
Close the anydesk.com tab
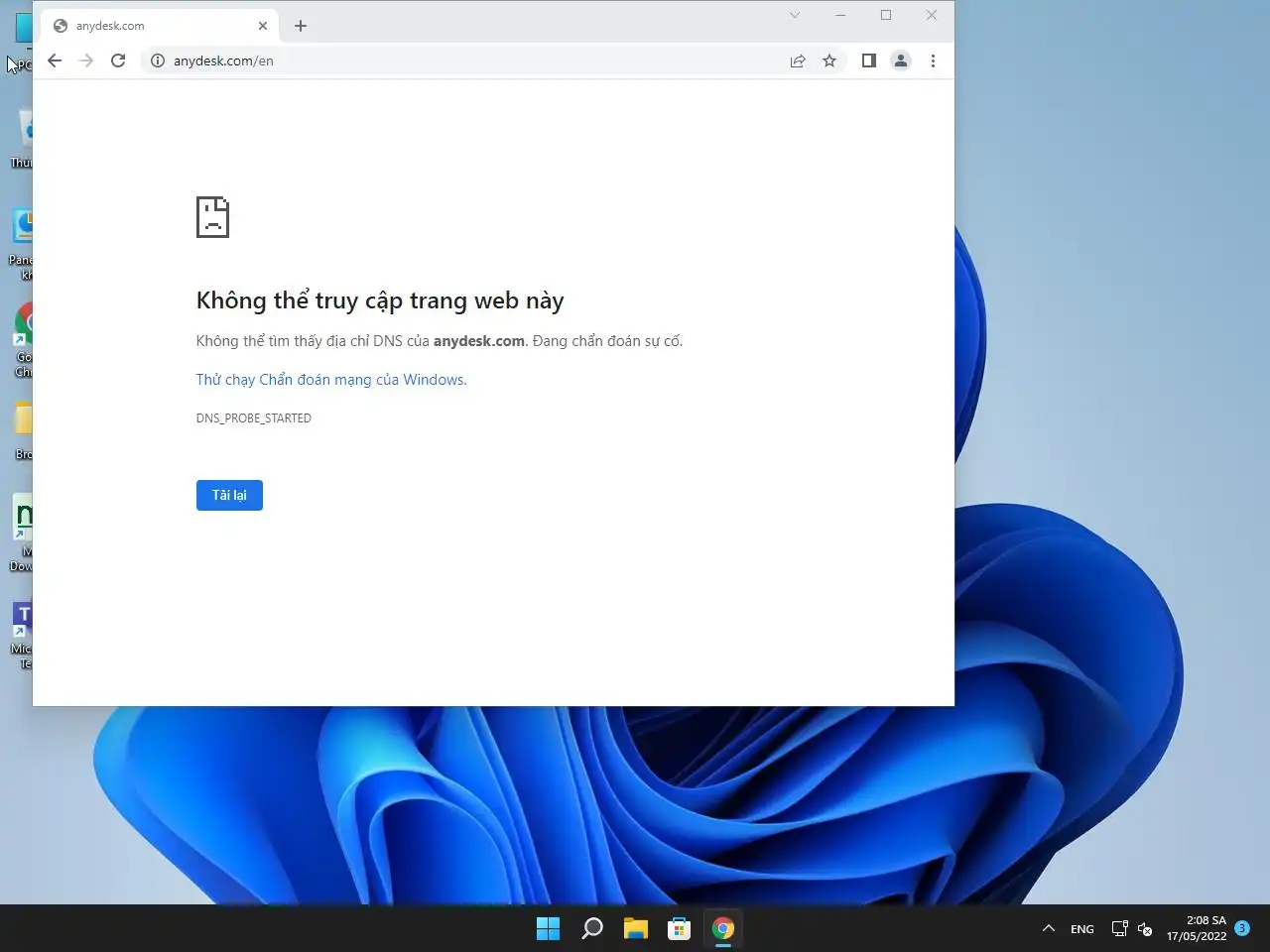(x=263, y=26)
